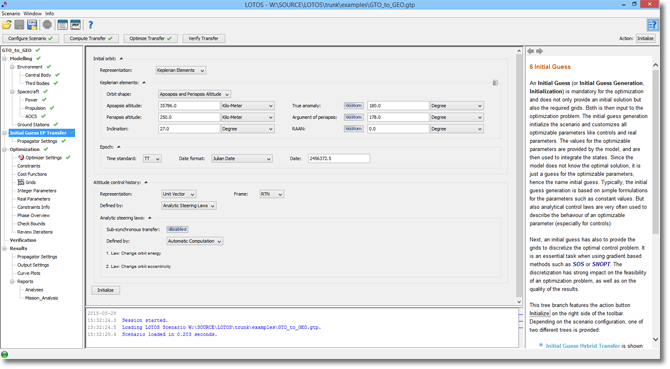This screenshot has height=369, width=670.
Task: Open the Scenario menu
Action: point(11,13)
